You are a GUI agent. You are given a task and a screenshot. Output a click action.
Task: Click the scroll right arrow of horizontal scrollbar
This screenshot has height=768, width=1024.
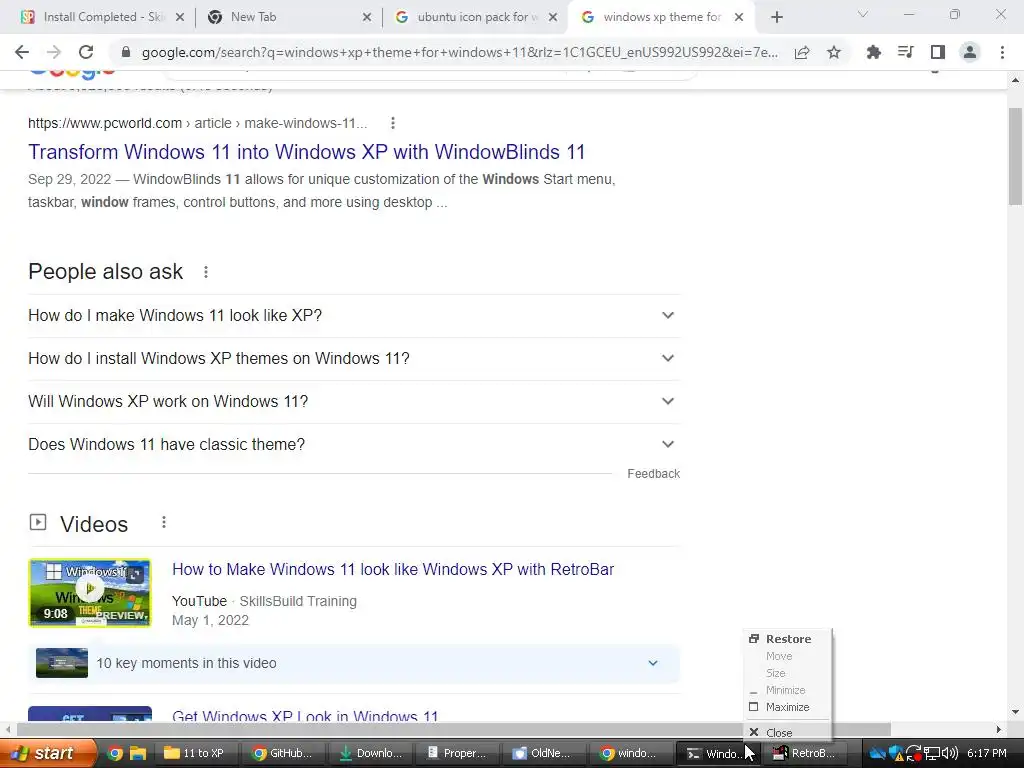(x=999, y=729)
